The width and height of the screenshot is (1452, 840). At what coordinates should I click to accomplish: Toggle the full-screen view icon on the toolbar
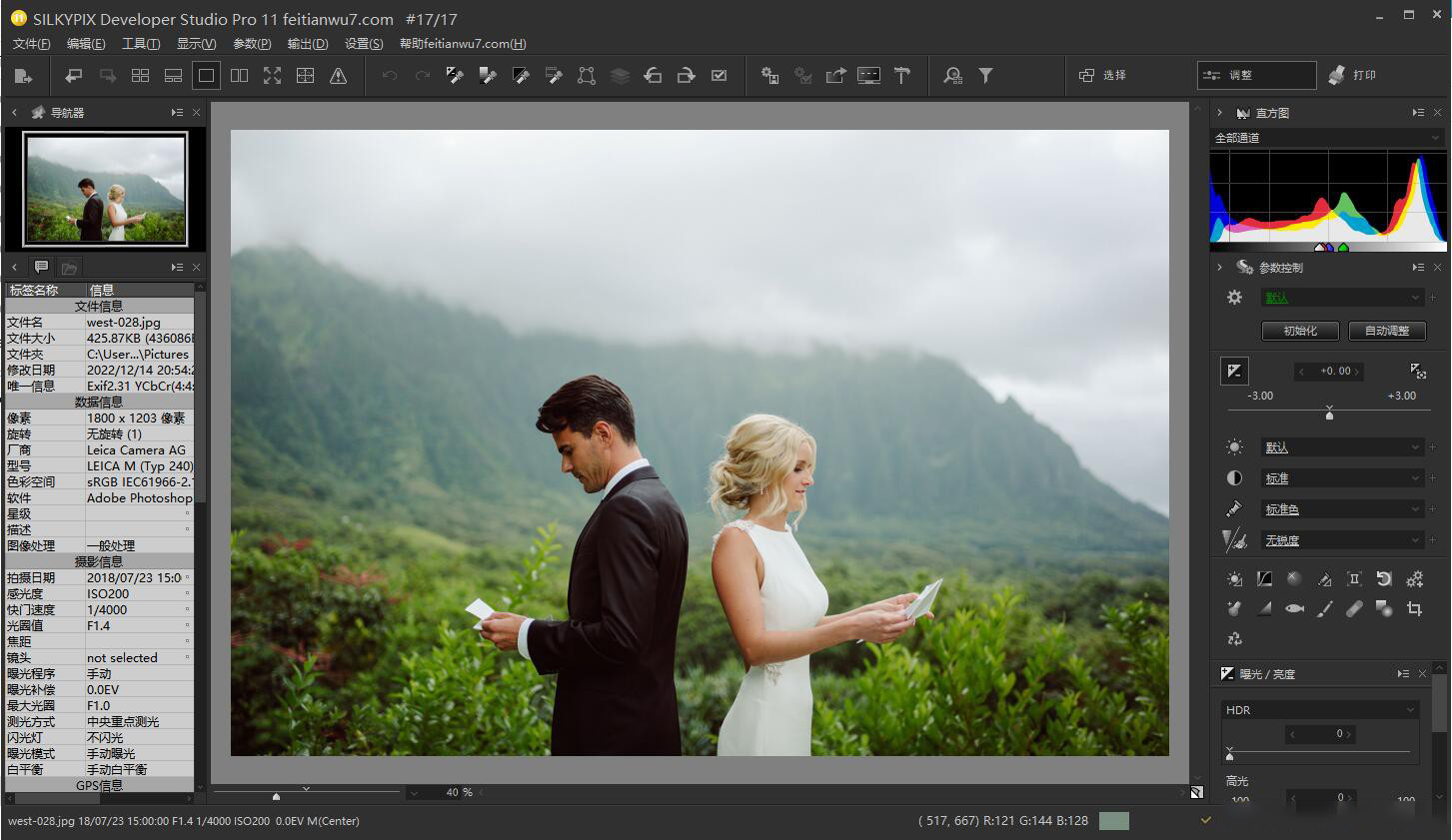[x=273, y=75]
